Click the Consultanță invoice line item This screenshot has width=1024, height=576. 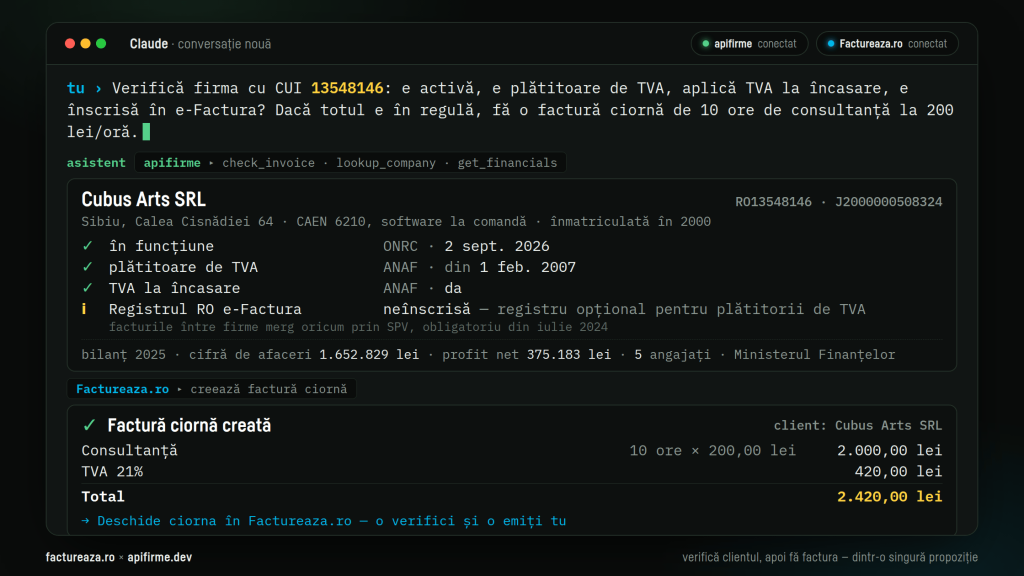(129, 451)
